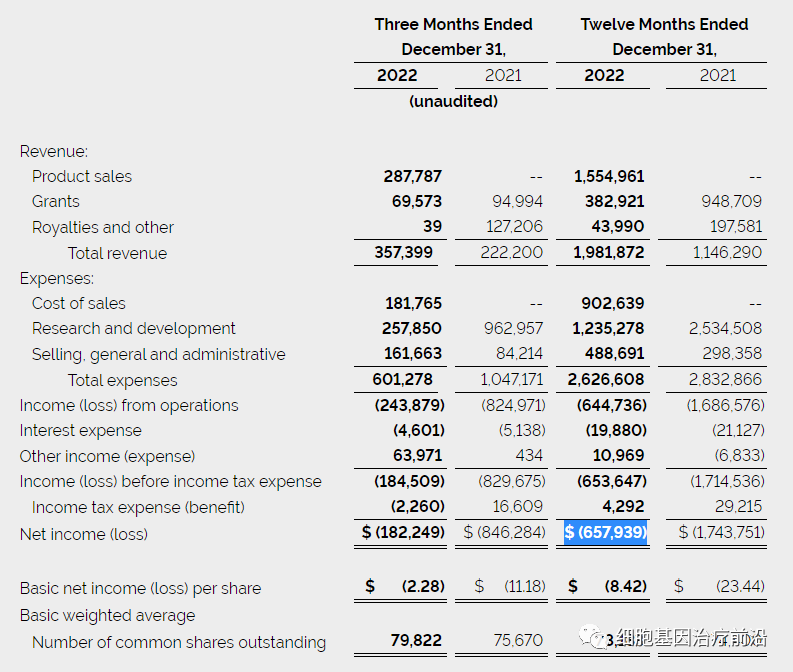Click the total expenses value 2,832,866
Screen dimensions: 793x672
click(x=725, y=379)
